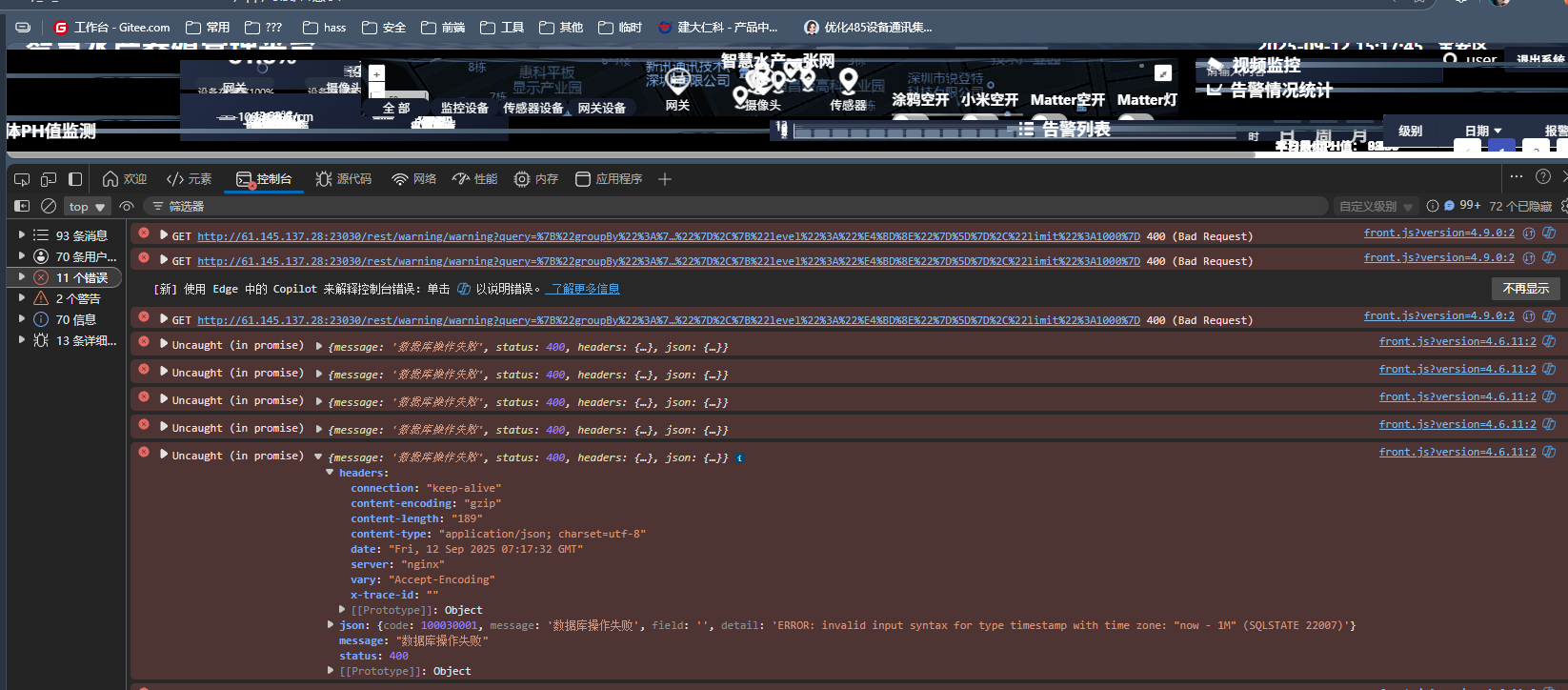The image size is (1568, 690).
Task: Expand the 13 条详细 verbose group
Action: (x=22, y=340)
